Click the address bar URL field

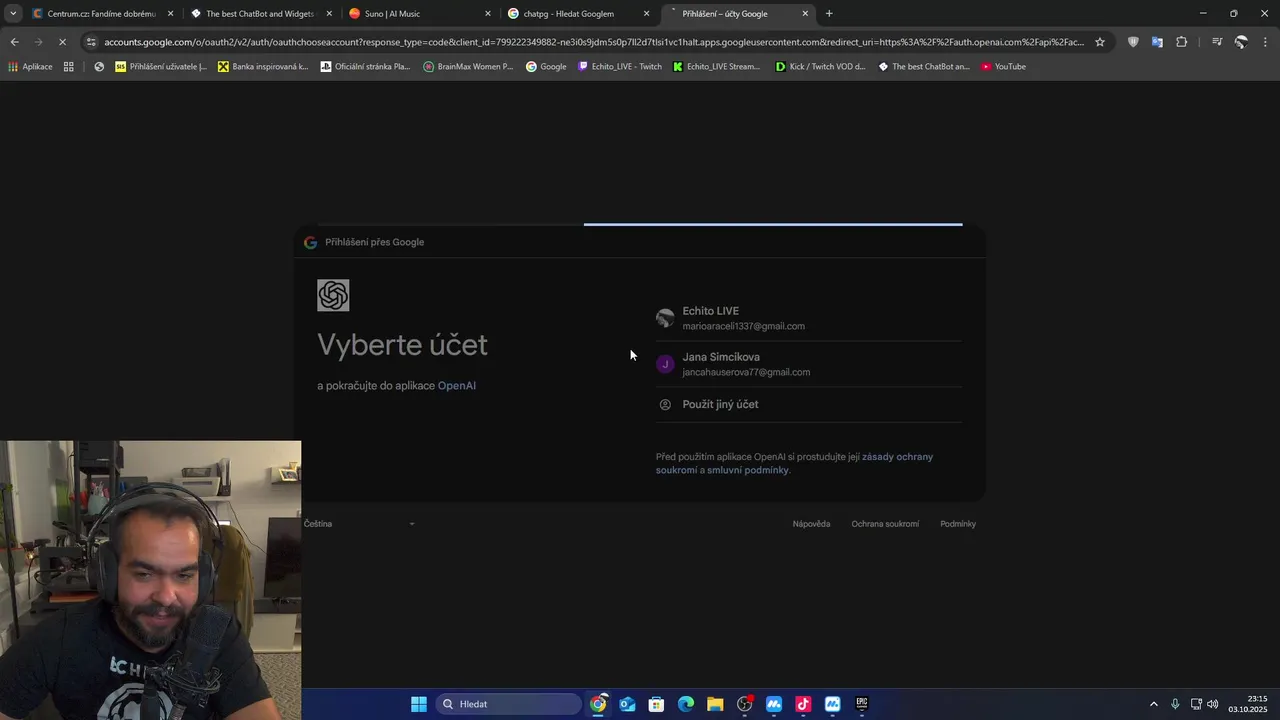[x=594, y=42]
